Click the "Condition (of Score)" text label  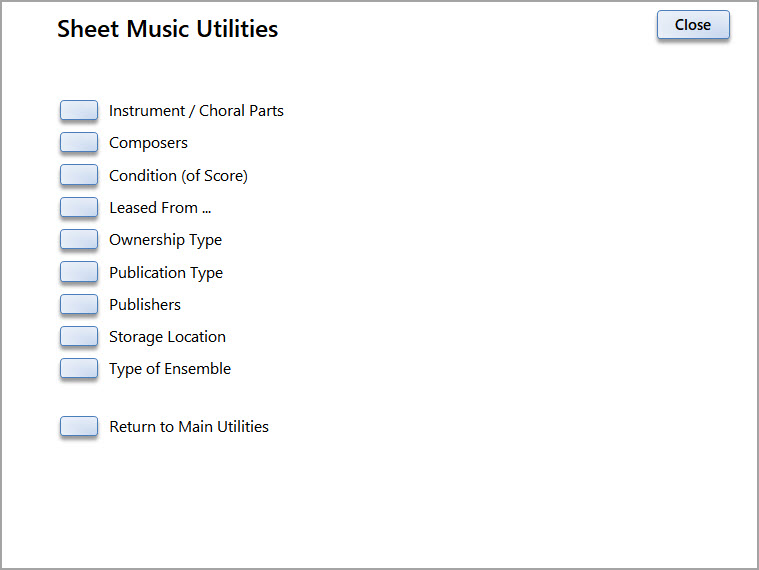tap(178, 176)
